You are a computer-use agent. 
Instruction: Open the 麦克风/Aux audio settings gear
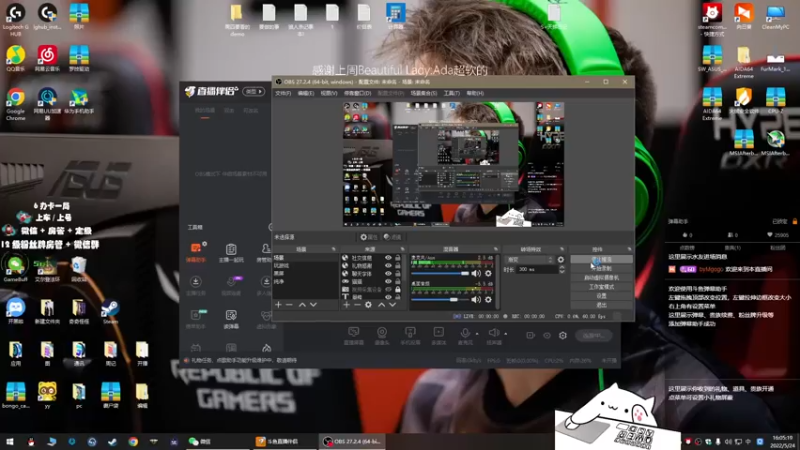[x=488, y=273]
